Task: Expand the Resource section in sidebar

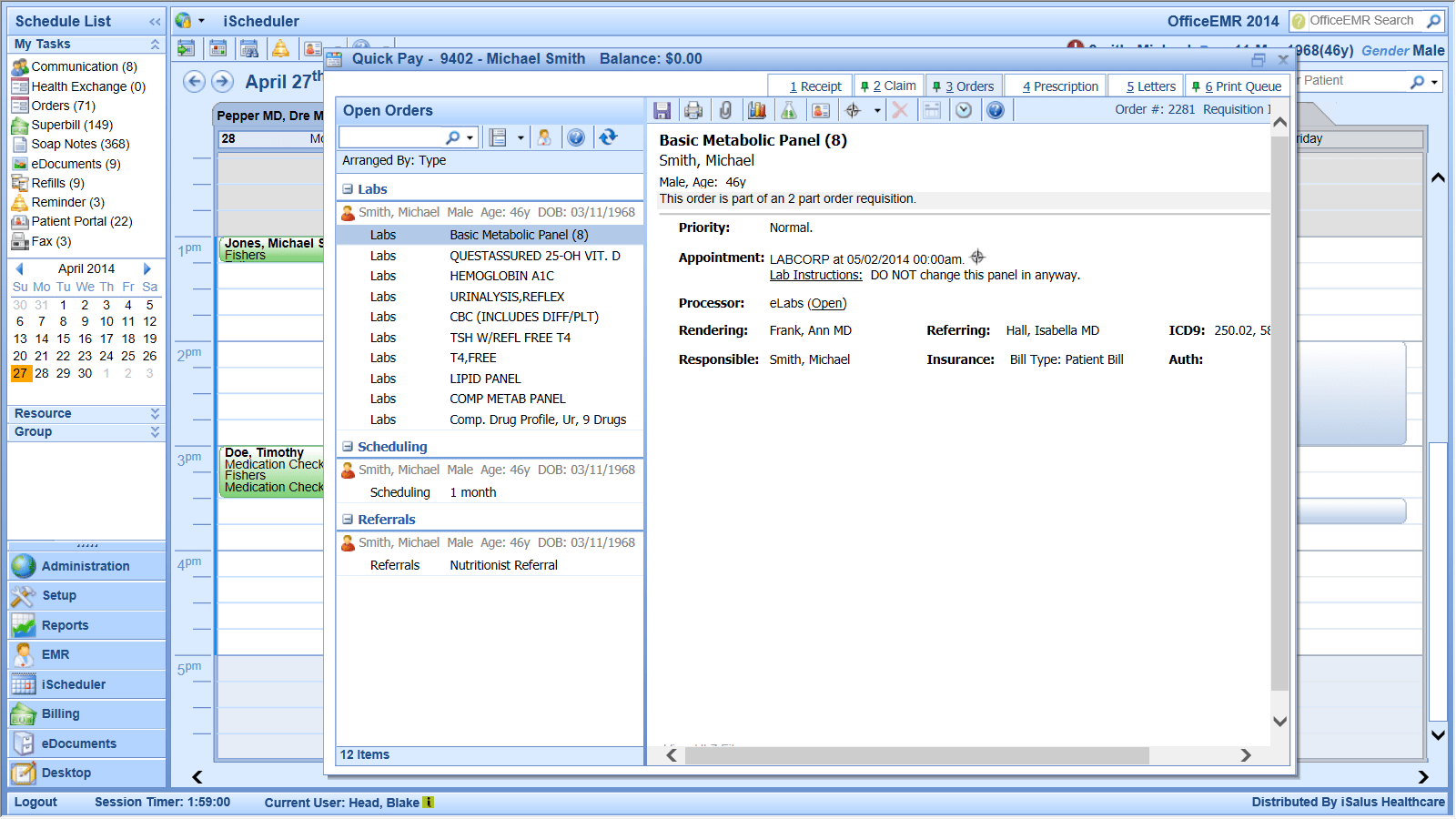Action: 155,413
